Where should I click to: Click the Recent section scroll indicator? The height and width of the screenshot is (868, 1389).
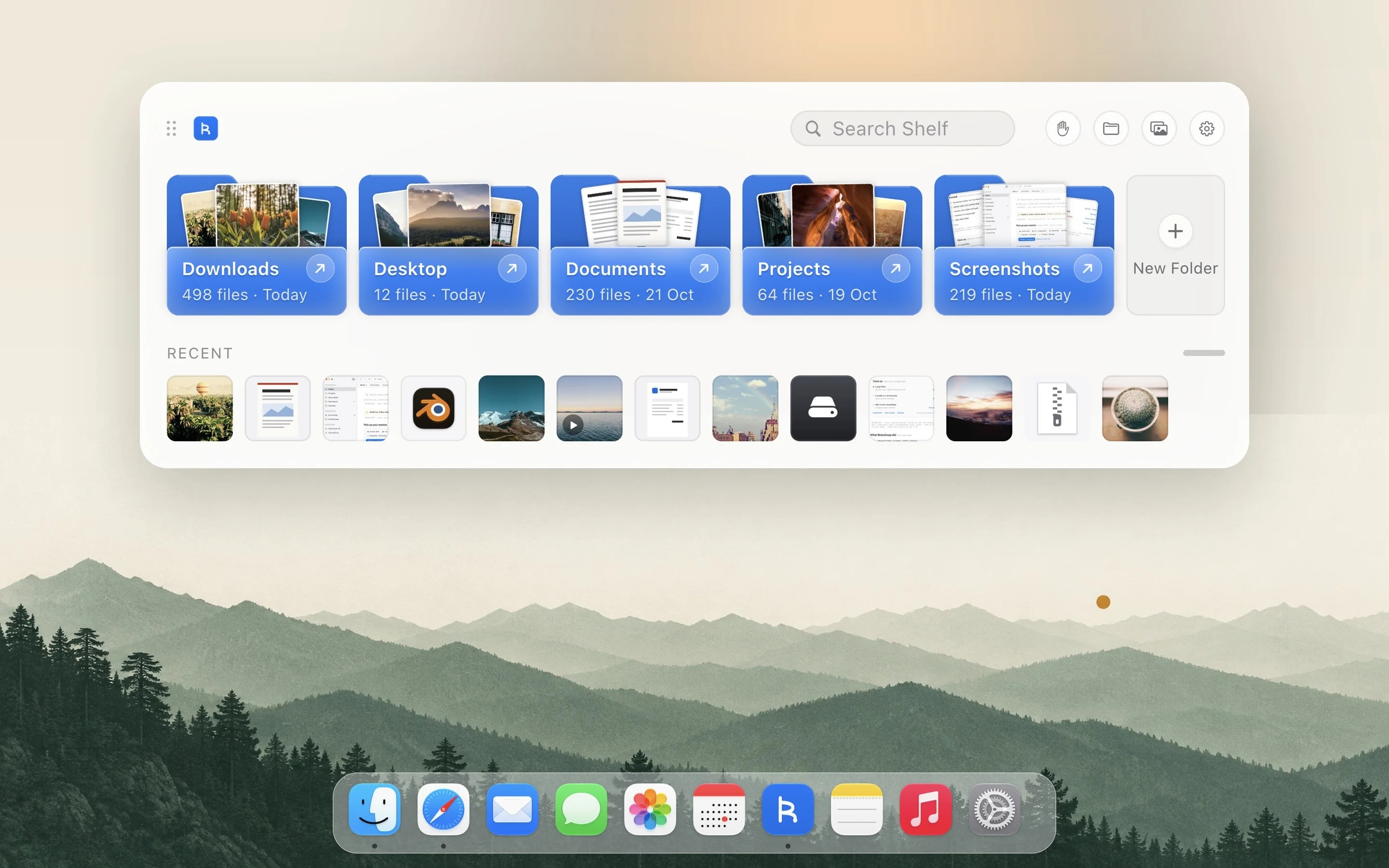[1204, 353]
